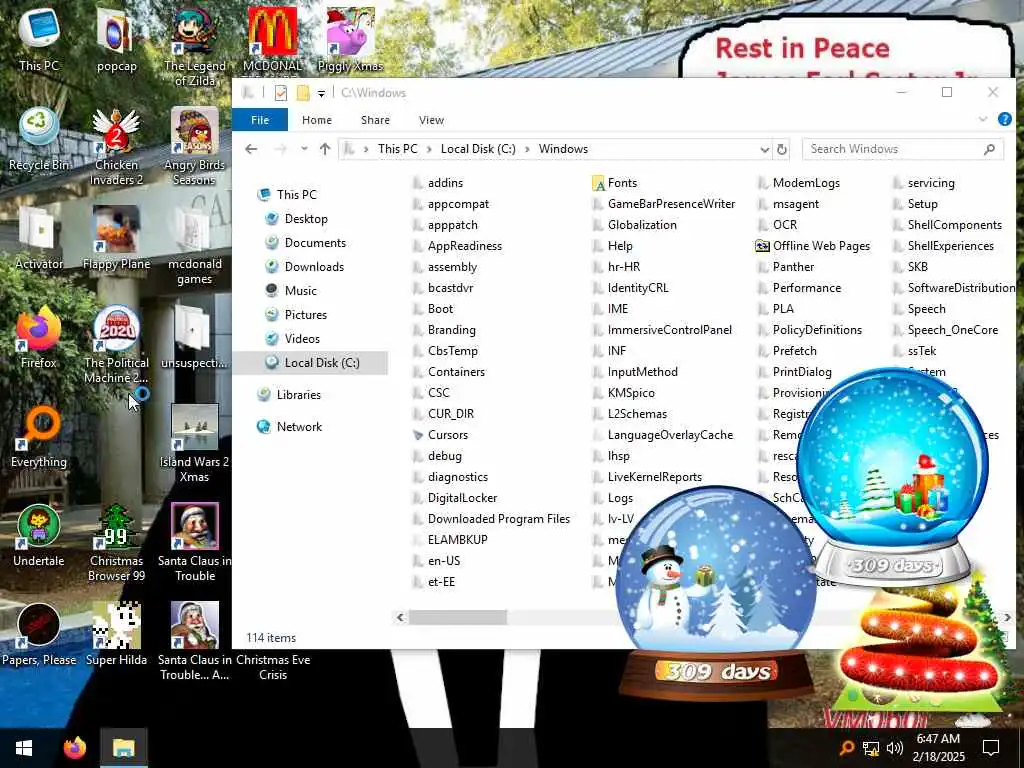Click the Properties quick access toolbar icon
This screenshot has height=768, width=1024.
pos(281,93)
